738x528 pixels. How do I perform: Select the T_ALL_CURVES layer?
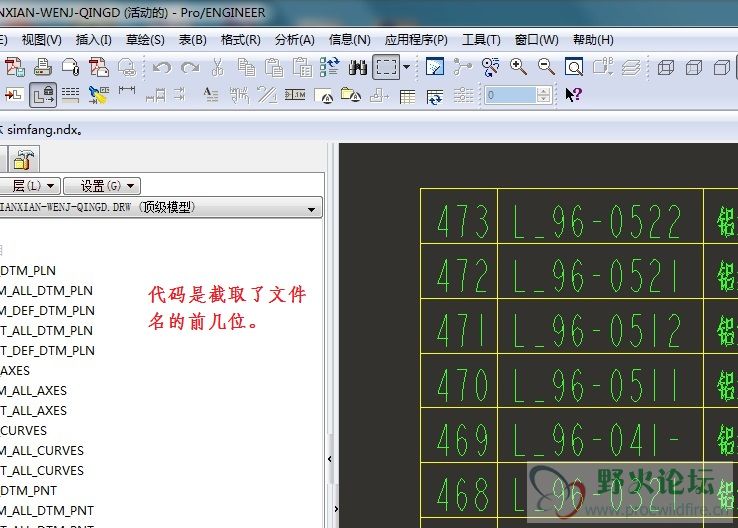point(41,471)
